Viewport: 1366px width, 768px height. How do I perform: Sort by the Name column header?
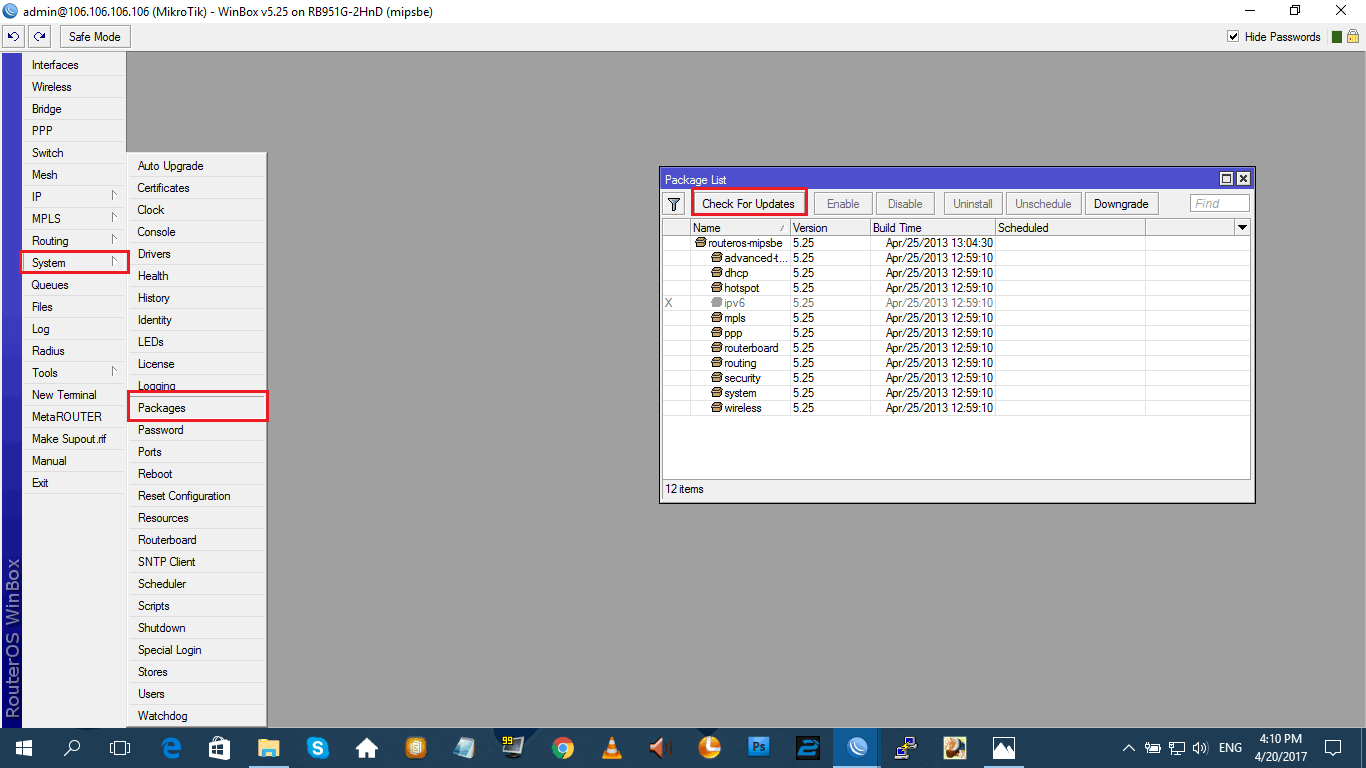[x=739, y=228]
